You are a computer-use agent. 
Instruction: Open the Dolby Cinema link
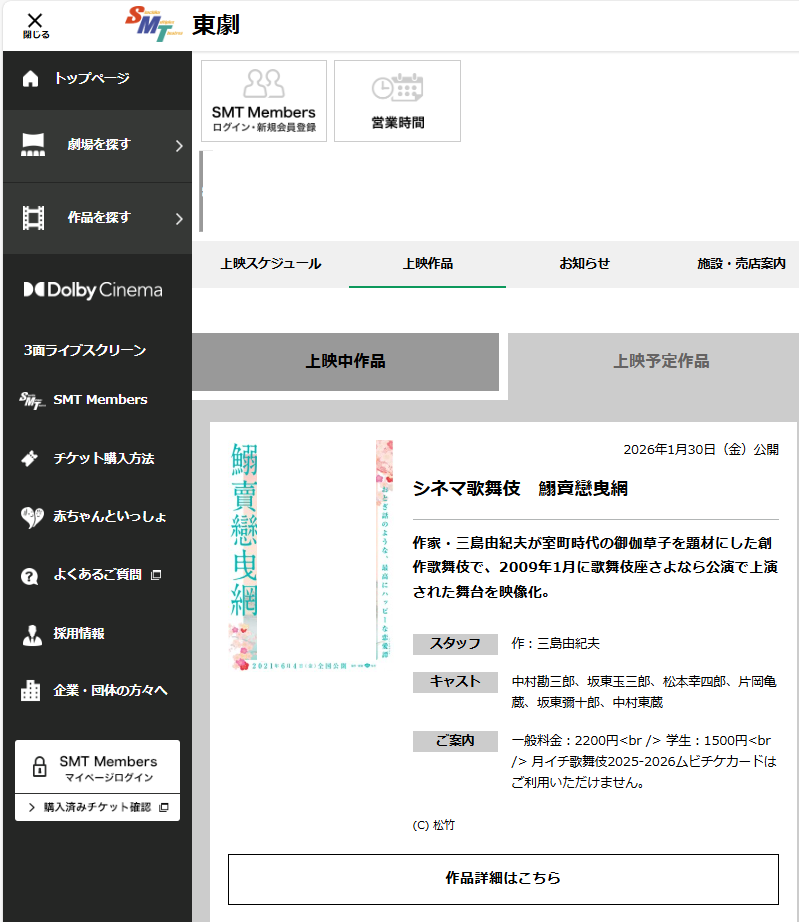point(93,290)
